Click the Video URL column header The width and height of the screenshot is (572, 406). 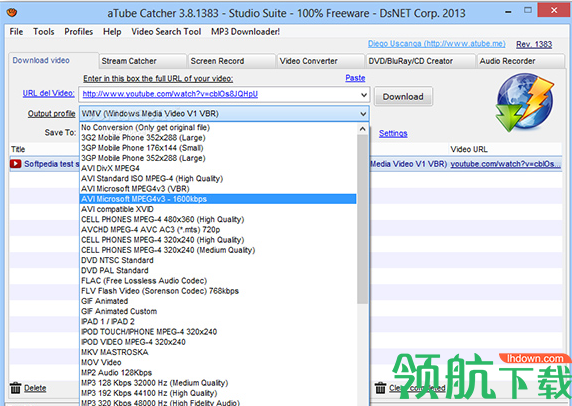point(505,149)
